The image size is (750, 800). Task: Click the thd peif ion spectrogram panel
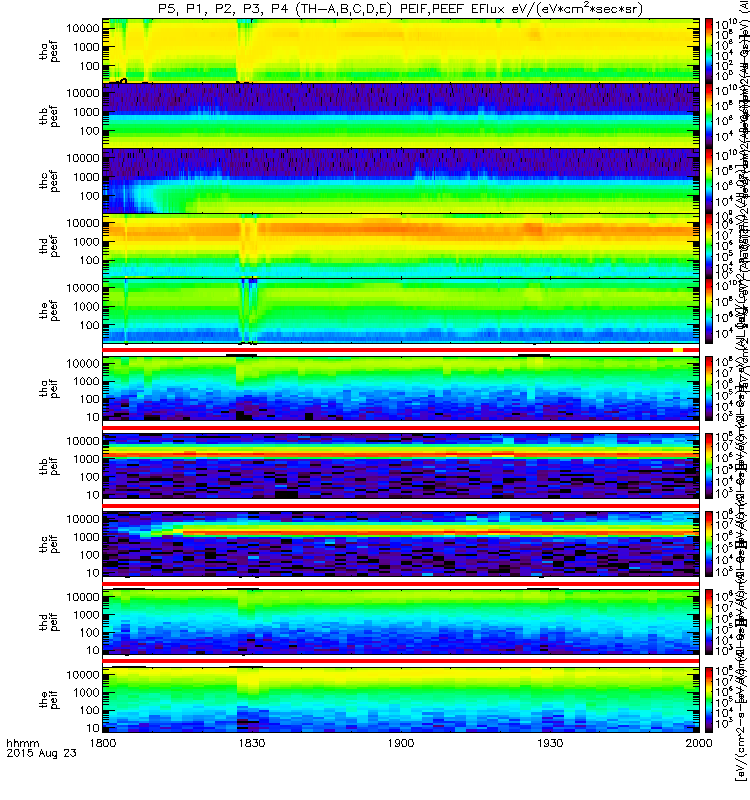pos(401,621)
